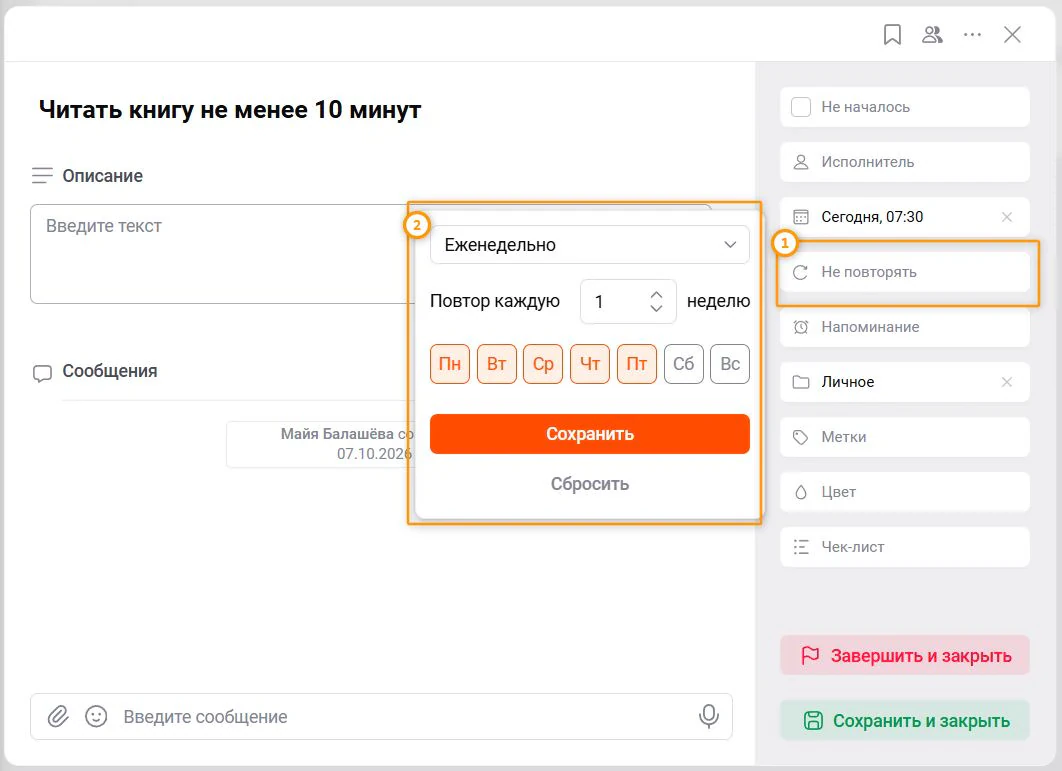Decrease the repeat interval with the down arrow
Screen dimensions: 1062x771
pos(656,308)
